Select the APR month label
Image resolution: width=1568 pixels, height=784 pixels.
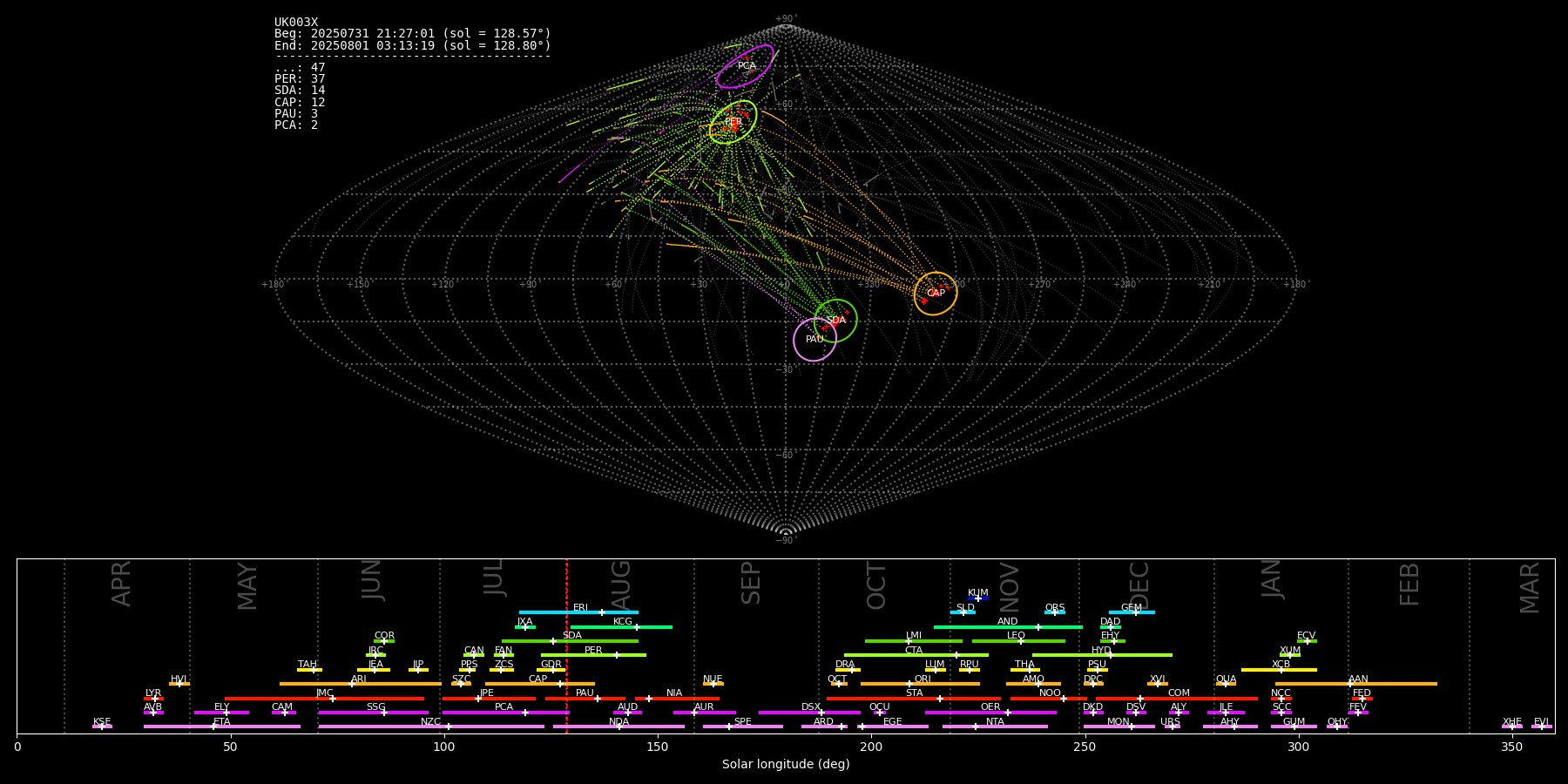pyautogui.click(x=121, y=584)
